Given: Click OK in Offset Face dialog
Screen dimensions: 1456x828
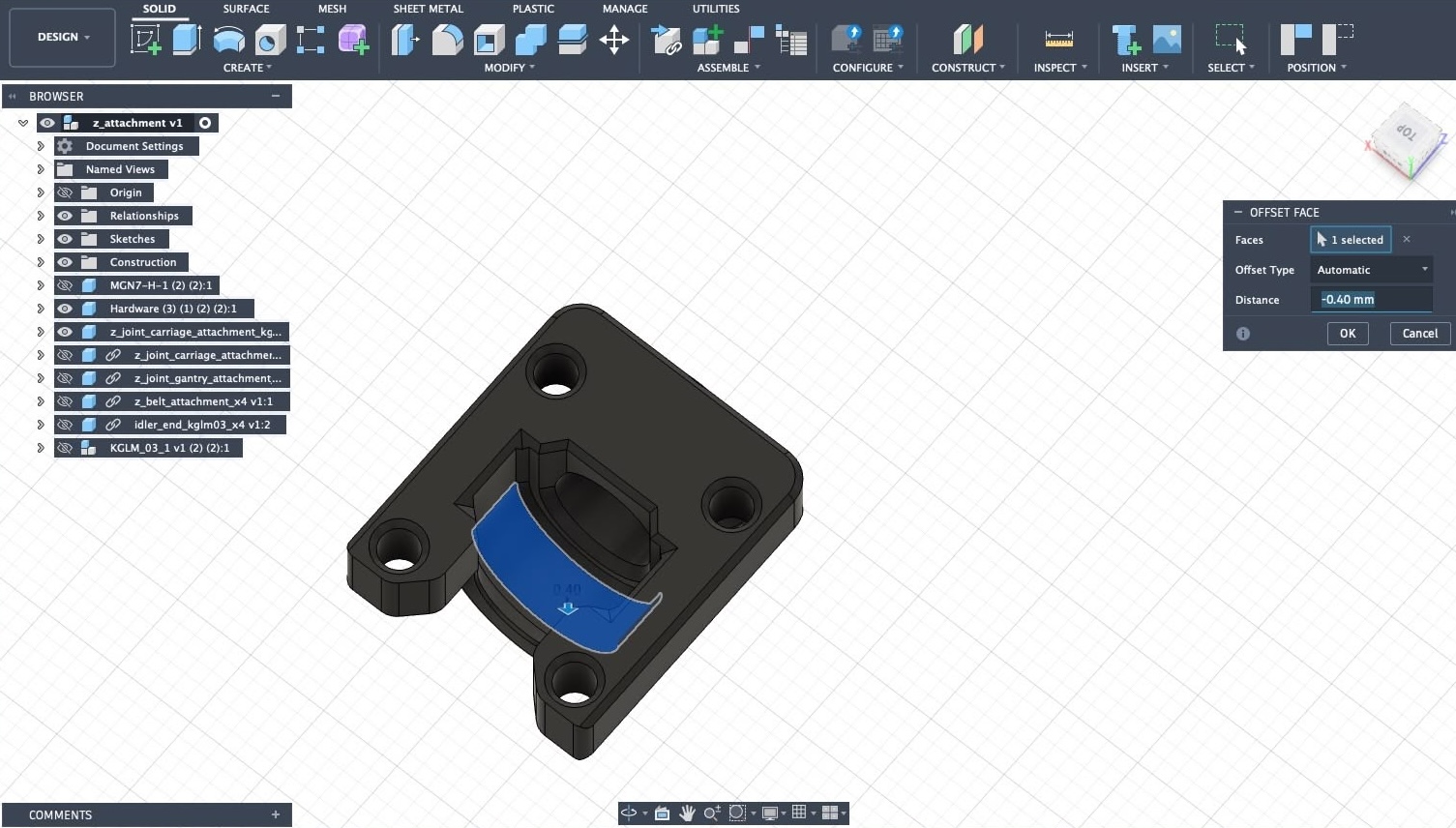Looking at the screenshot, I should coord(1348,334).
